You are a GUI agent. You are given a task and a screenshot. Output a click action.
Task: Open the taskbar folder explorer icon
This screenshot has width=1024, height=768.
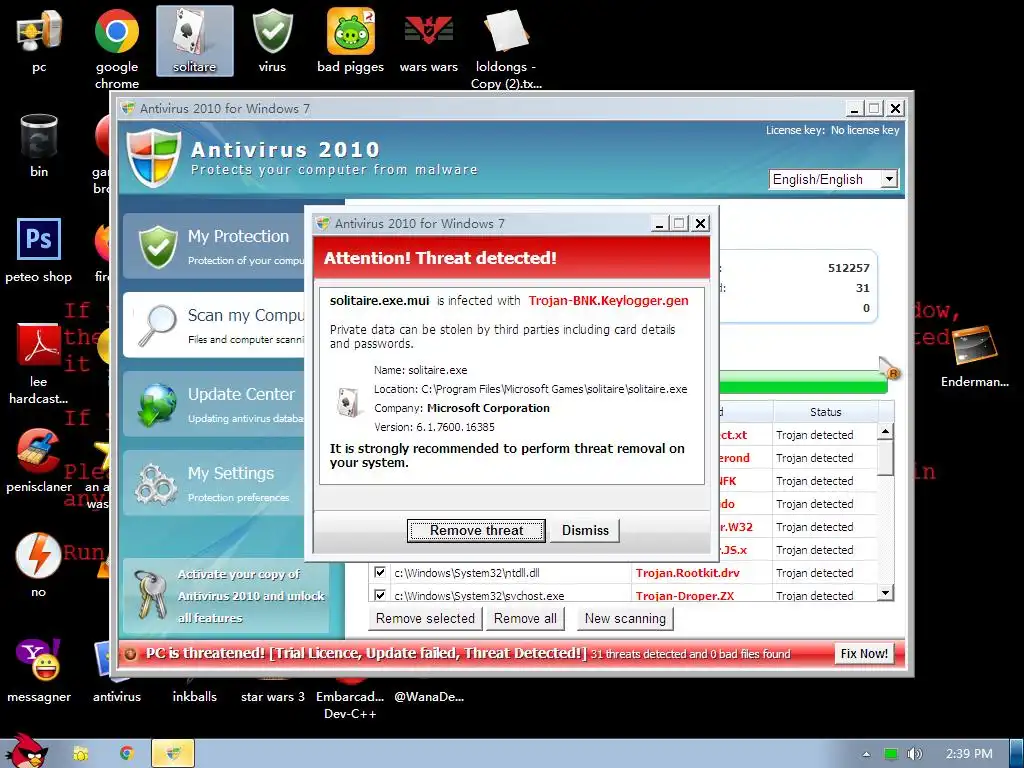[81, 754]
